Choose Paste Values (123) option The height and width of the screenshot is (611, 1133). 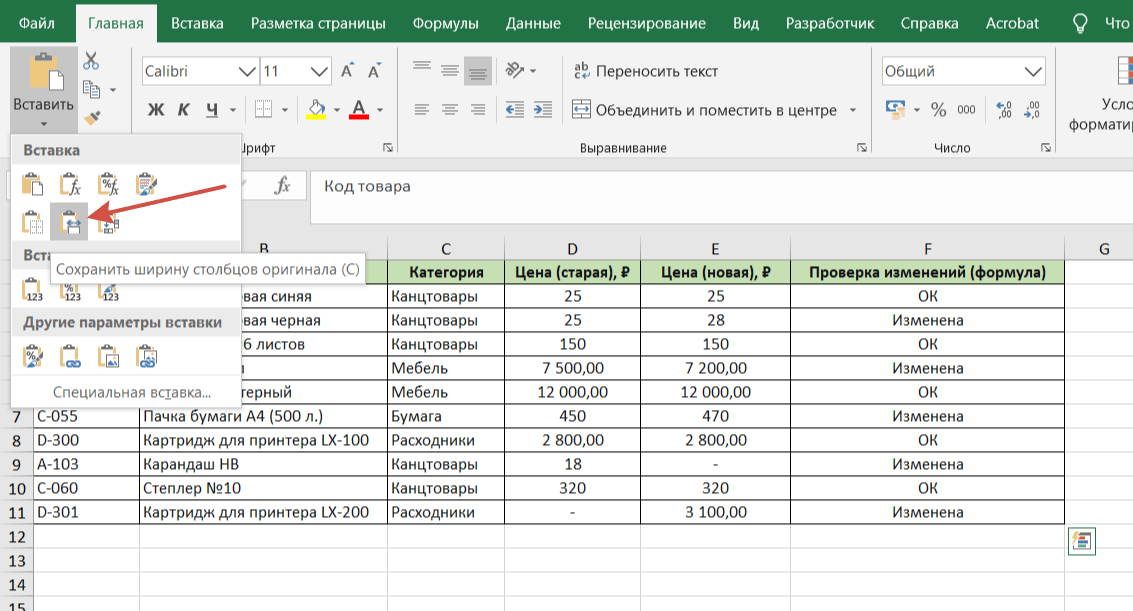pos(32,290)
